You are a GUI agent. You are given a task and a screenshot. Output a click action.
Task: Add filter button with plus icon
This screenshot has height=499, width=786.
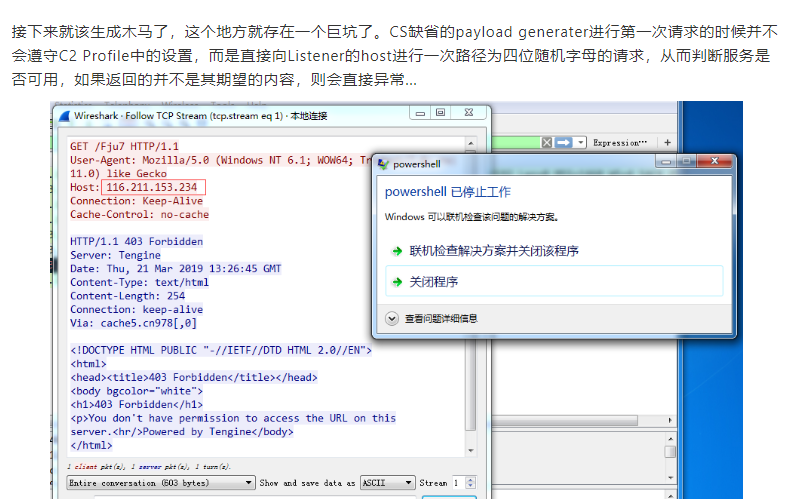667,143
